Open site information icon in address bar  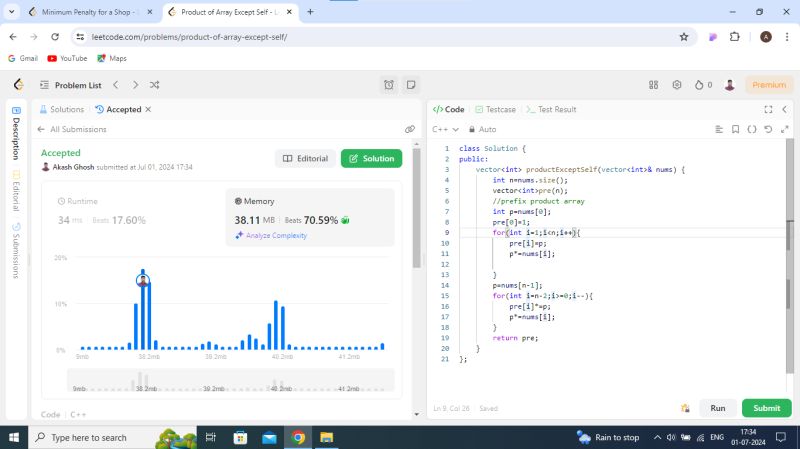[x=80, y=37]
